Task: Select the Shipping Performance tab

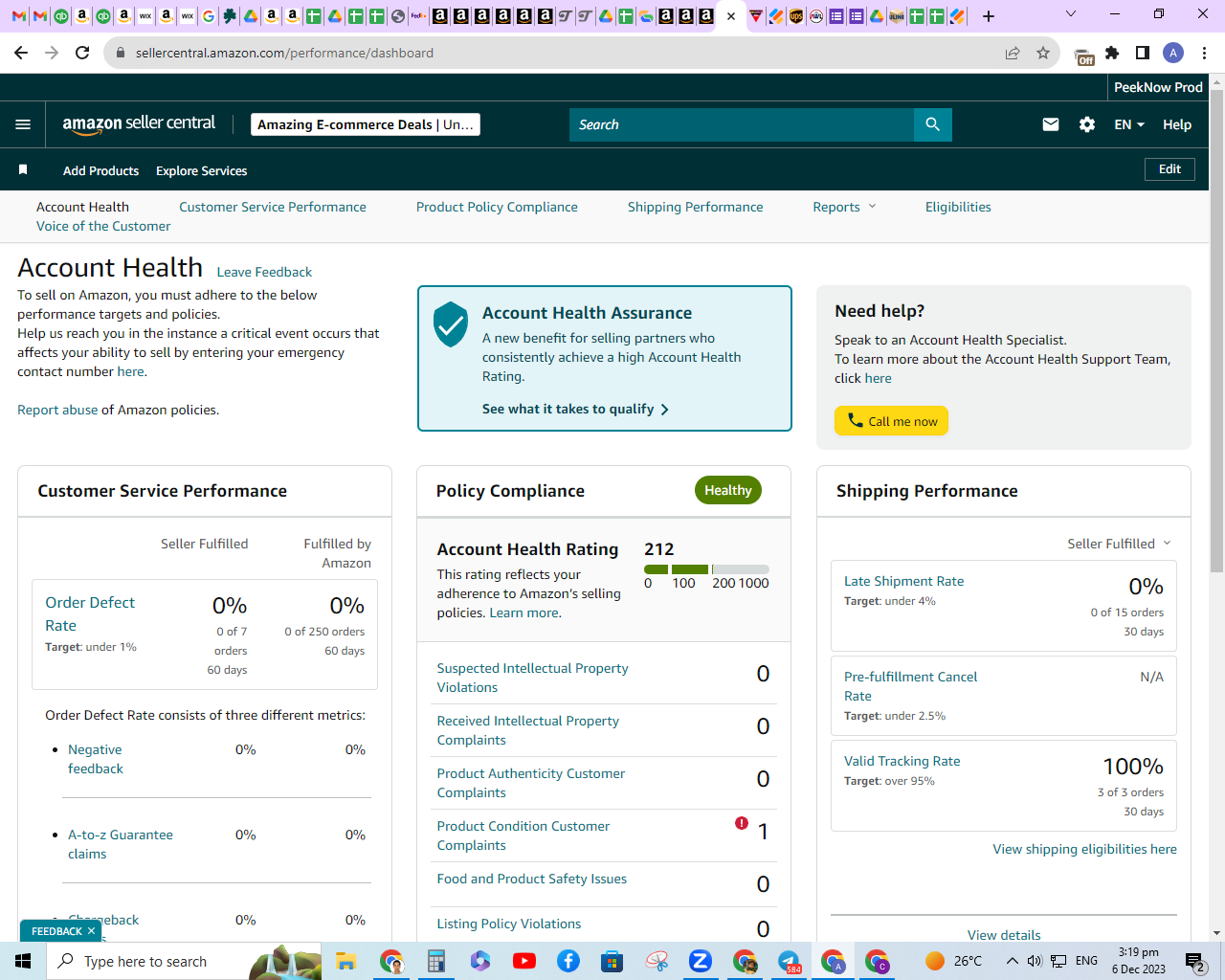Action: 696,207
